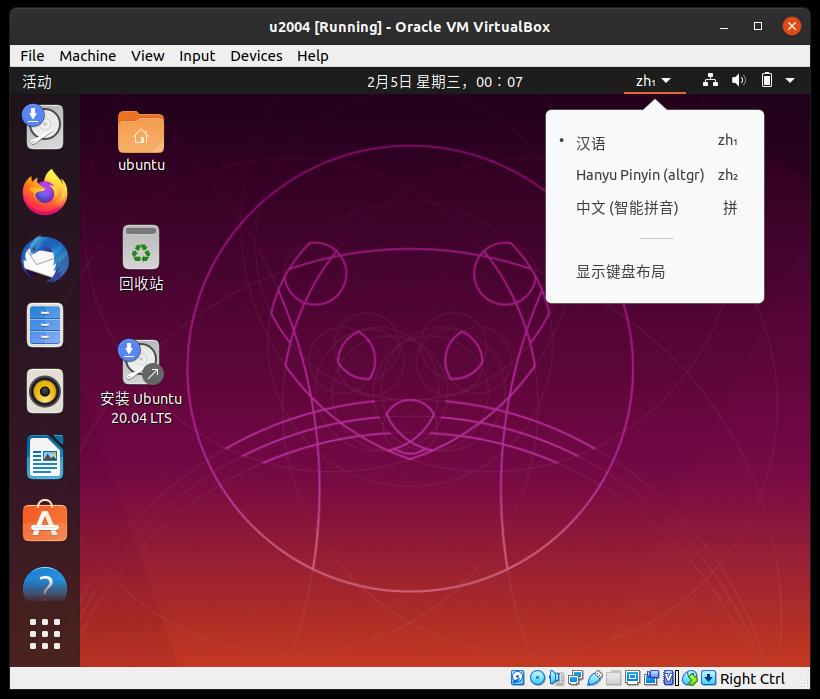
Task: Launch the Ubuntu installer from the dock
Action: pos(44,127)
